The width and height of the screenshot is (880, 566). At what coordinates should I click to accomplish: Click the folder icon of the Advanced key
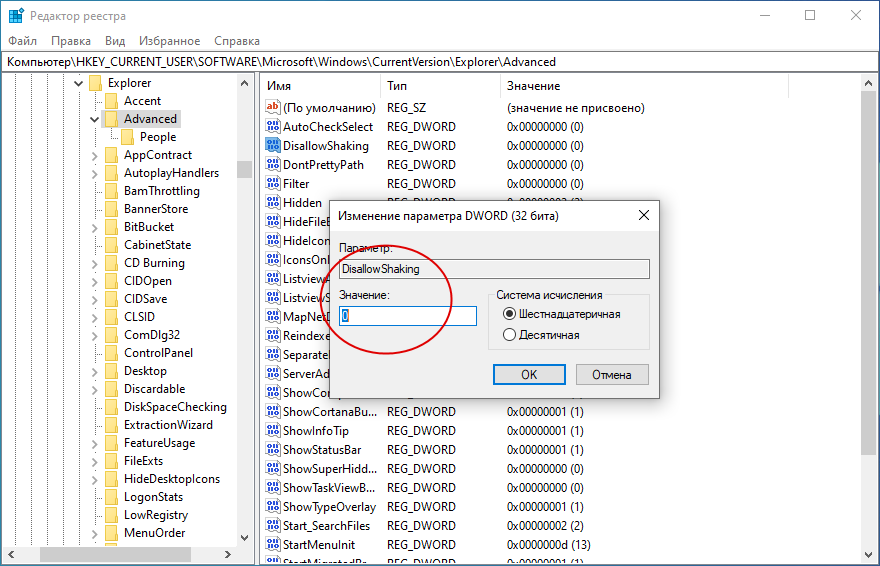pos(111,119)
